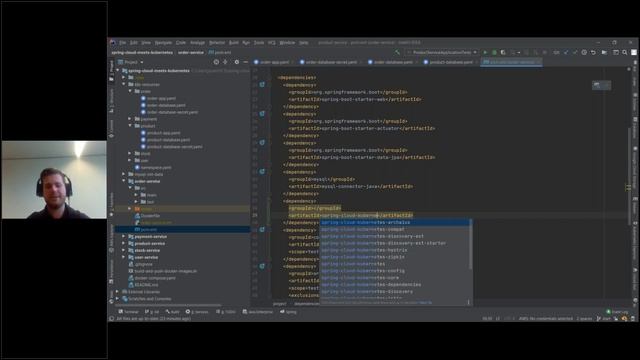The image size is (640, 360).
Task: Click Run with Coverage icon
Action: tap(503, 52)
